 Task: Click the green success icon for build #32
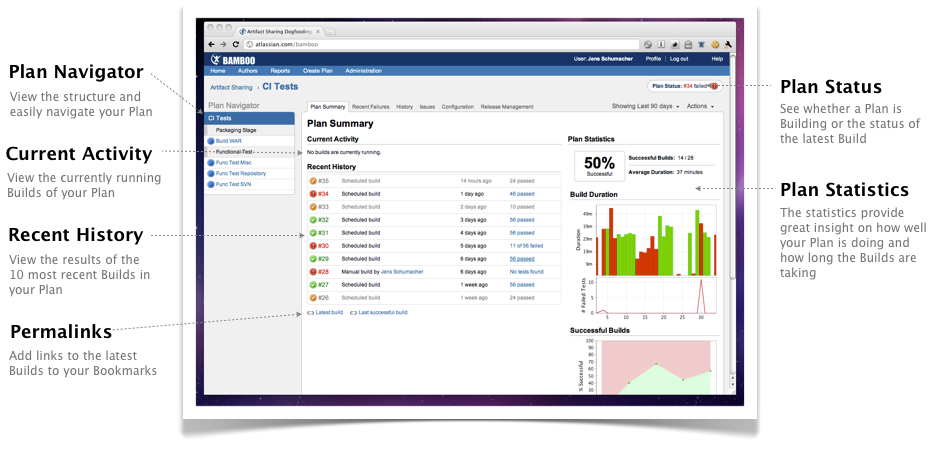[x=313, y=220]
